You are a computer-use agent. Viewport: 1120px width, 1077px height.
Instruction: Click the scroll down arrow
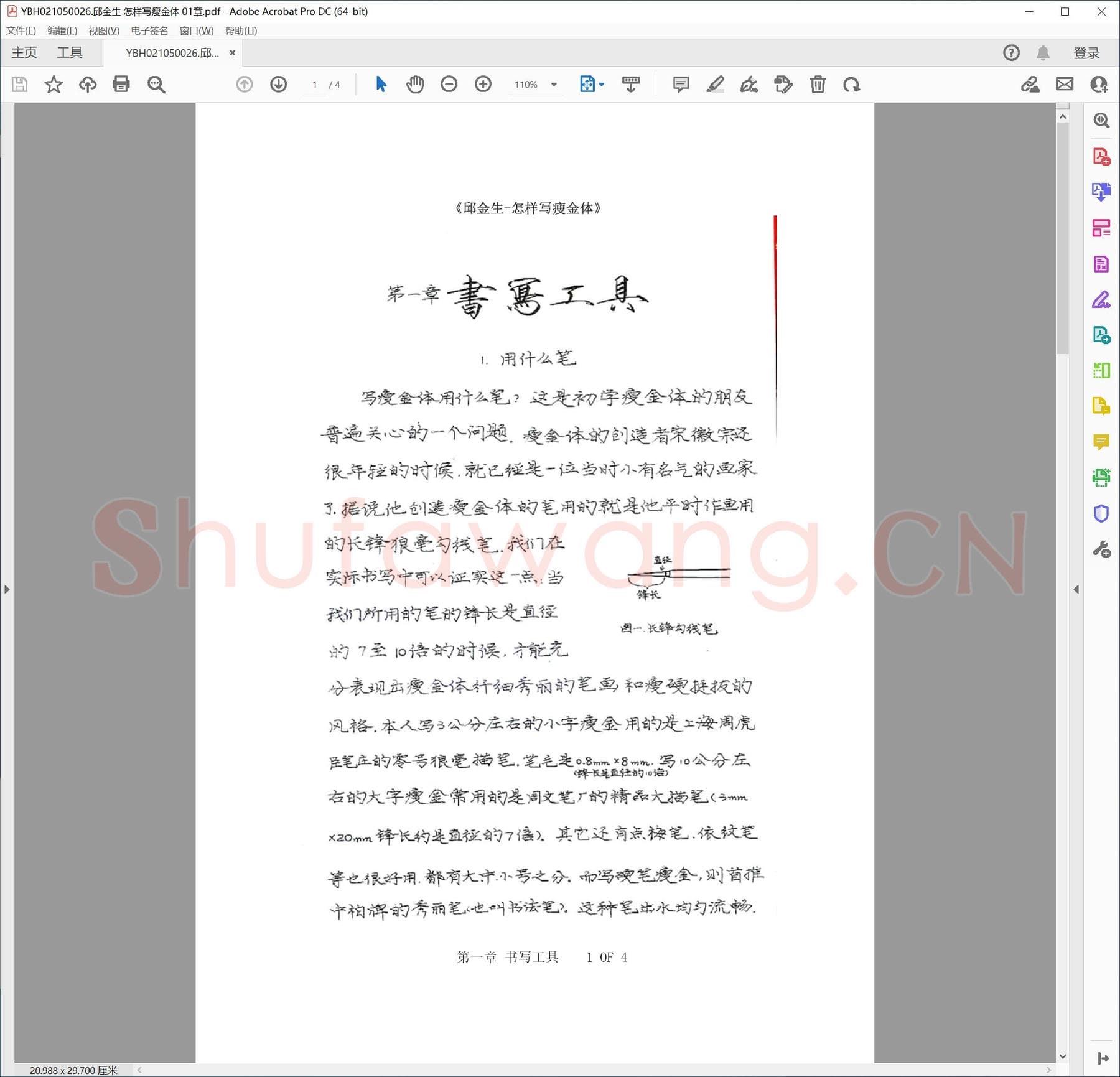(1063, 1056)
